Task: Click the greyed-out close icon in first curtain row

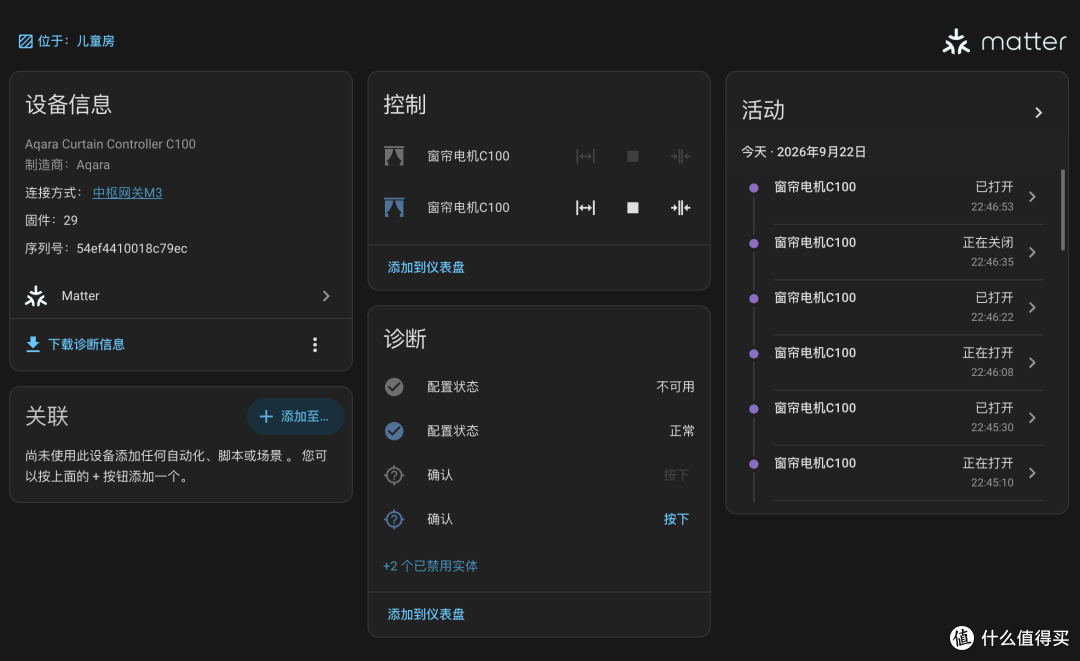Action: tap(681, 156)
